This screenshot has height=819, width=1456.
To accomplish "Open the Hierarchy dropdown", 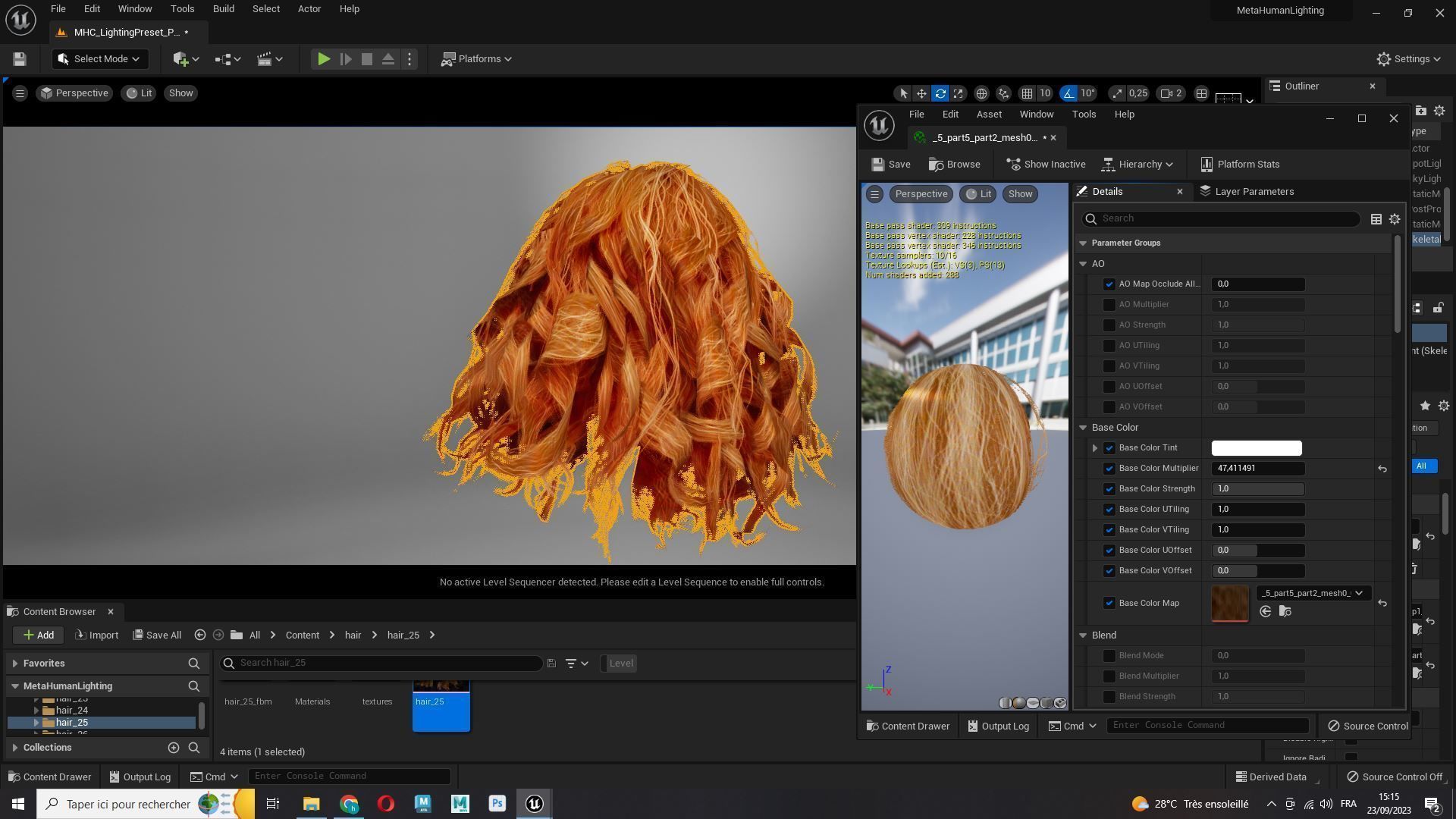I will tap(1137, 165).
